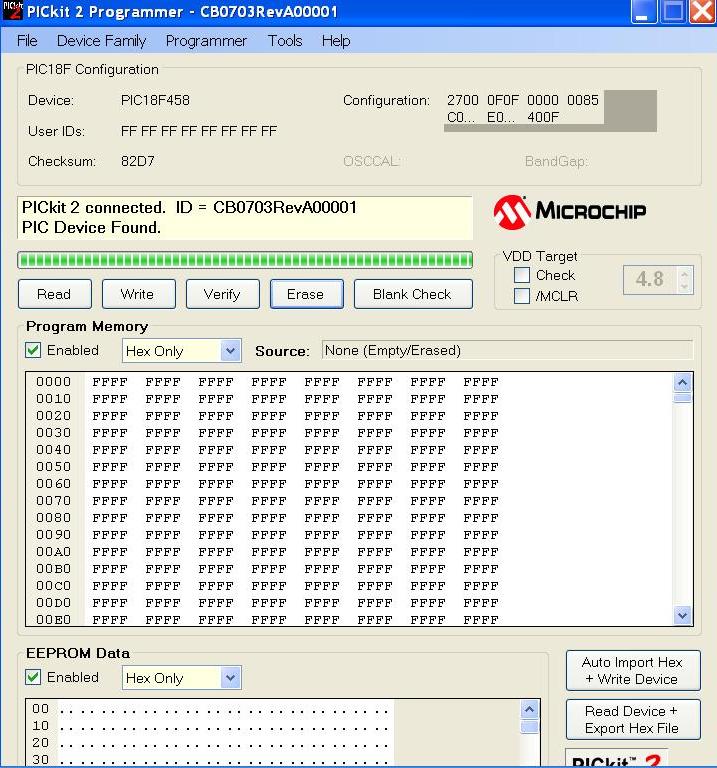Open the Device Family menu

[101, 41]
